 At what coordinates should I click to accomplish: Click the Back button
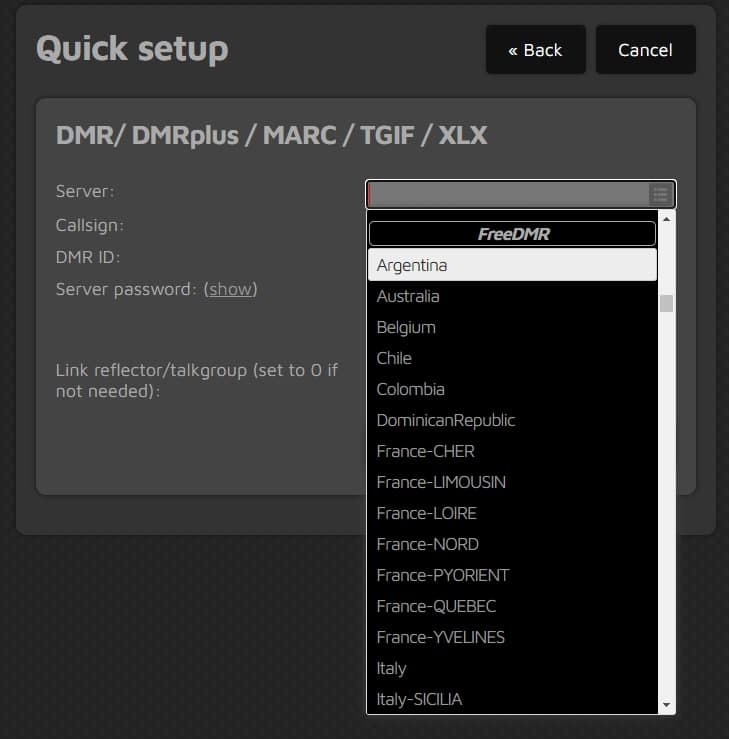pos(536,49)
